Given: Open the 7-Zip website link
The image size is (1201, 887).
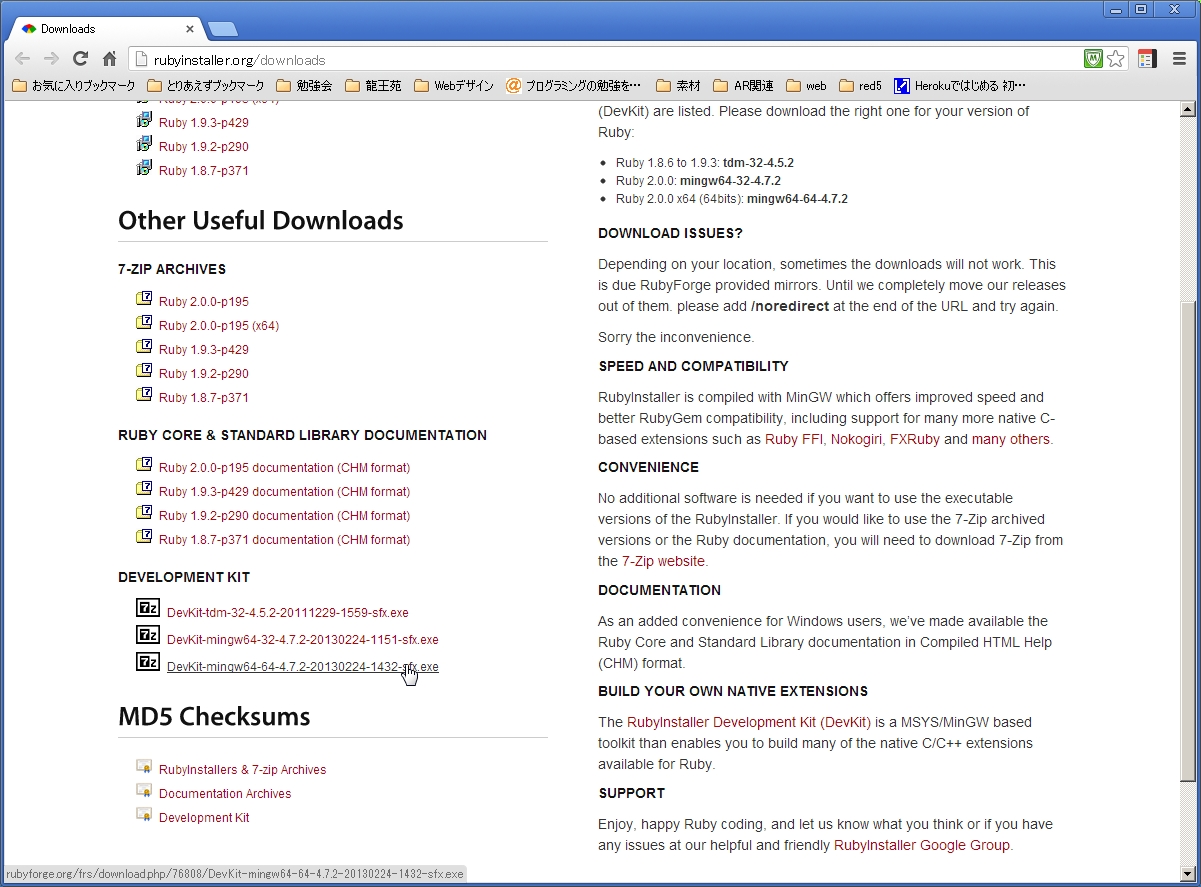Looking at the screenshot, I should pyautogui.click(x=663, y=561).
